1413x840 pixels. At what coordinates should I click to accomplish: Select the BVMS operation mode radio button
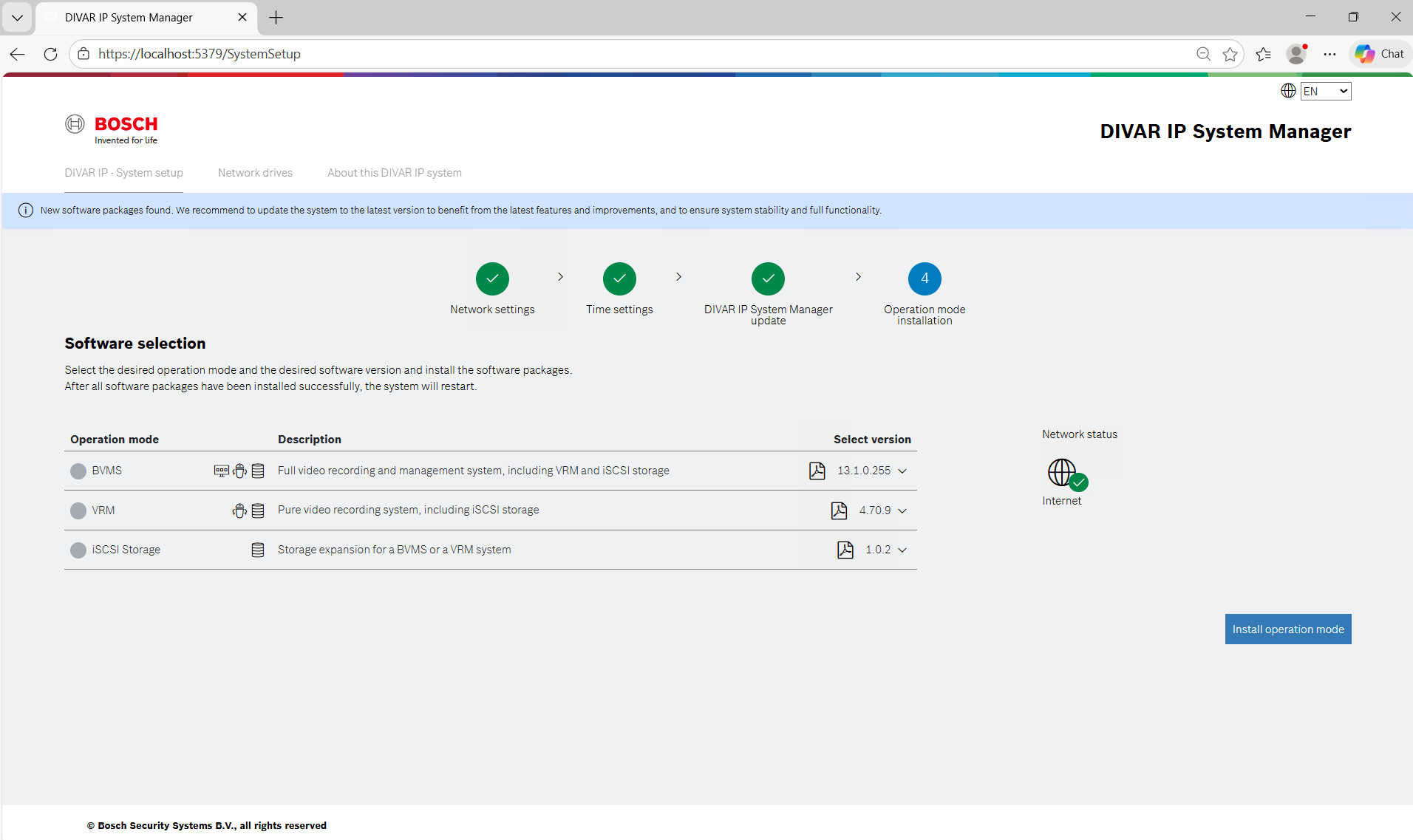coord(78,471)
